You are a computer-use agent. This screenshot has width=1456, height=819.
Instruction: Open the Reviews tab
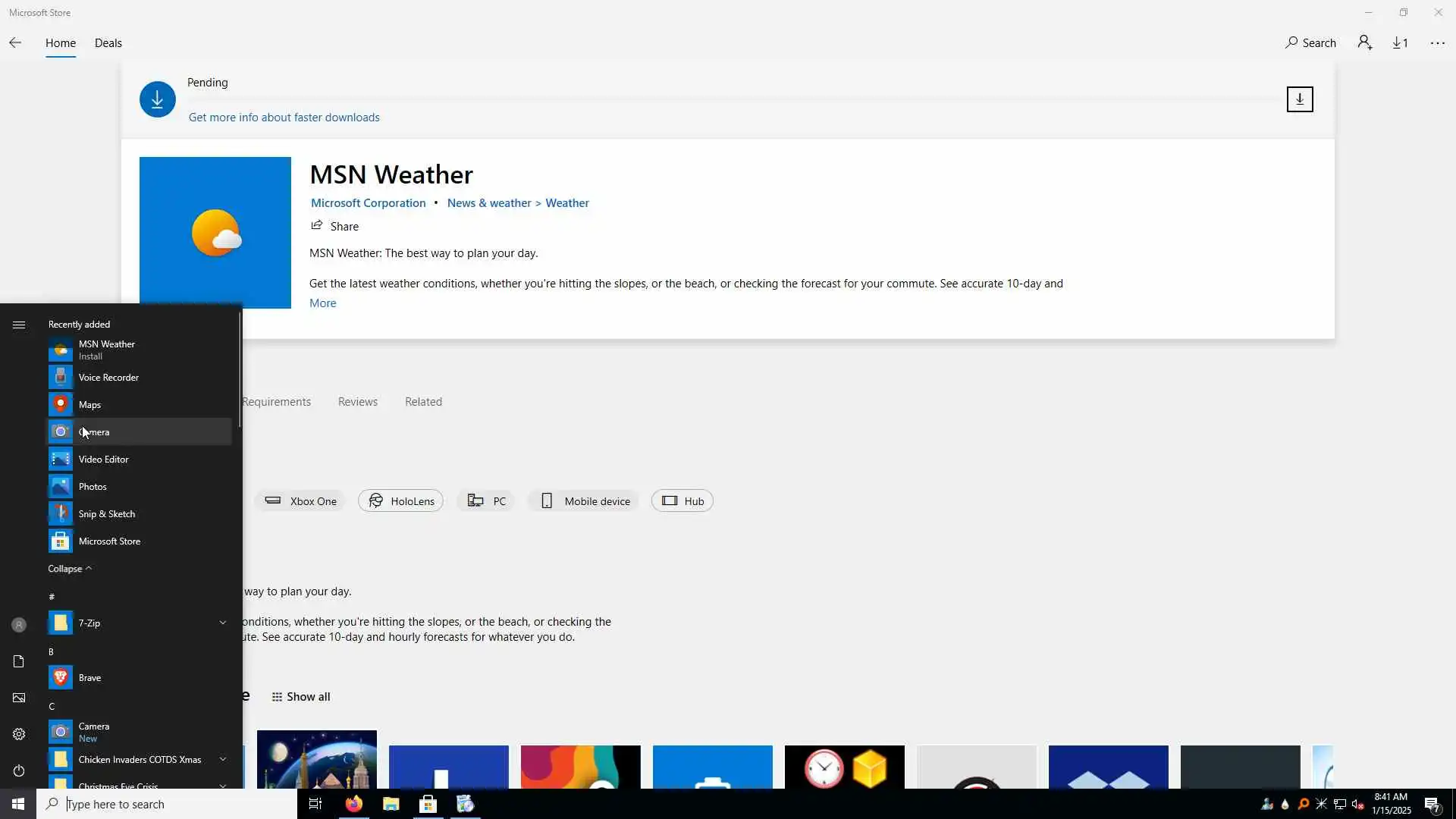[357, 401]
